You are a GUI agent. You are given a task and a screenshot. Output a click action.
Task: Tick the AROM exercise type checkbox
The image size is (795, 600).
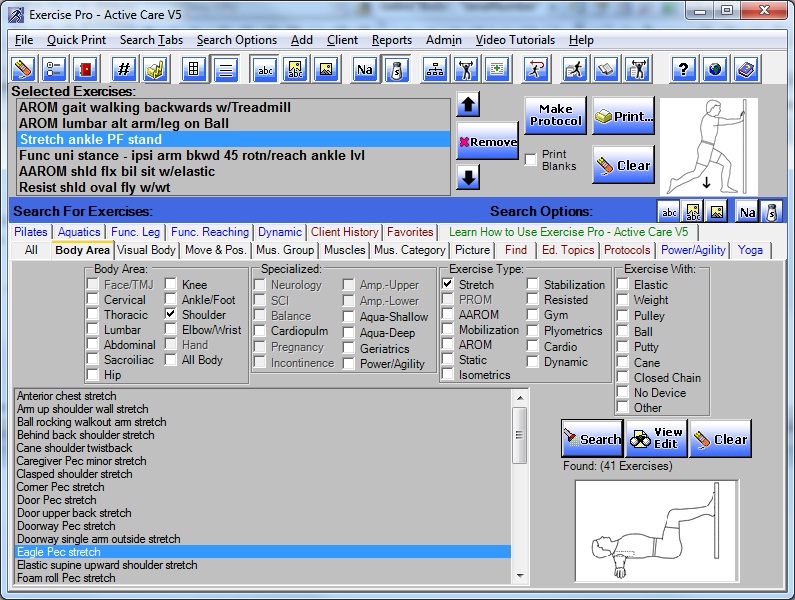(x=448, y=344)
